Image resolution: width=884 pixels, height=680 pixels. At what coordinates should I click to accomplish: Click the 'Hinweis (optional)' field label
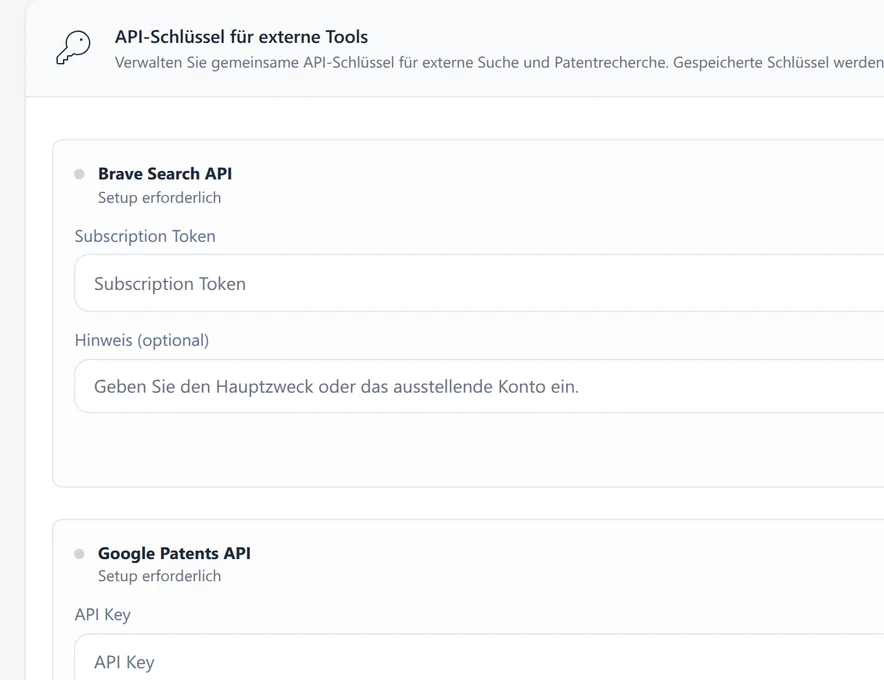tap(142, 341)
